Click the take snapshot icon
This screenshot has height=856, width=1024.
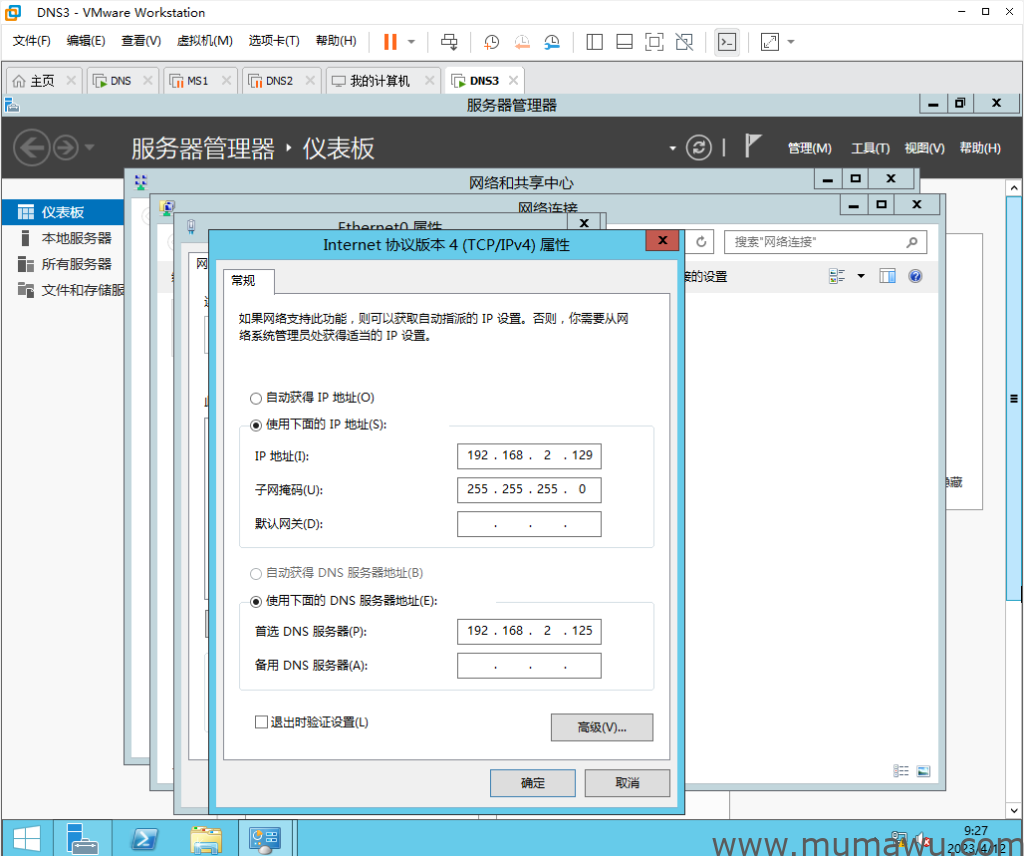(x=491, y=42)
